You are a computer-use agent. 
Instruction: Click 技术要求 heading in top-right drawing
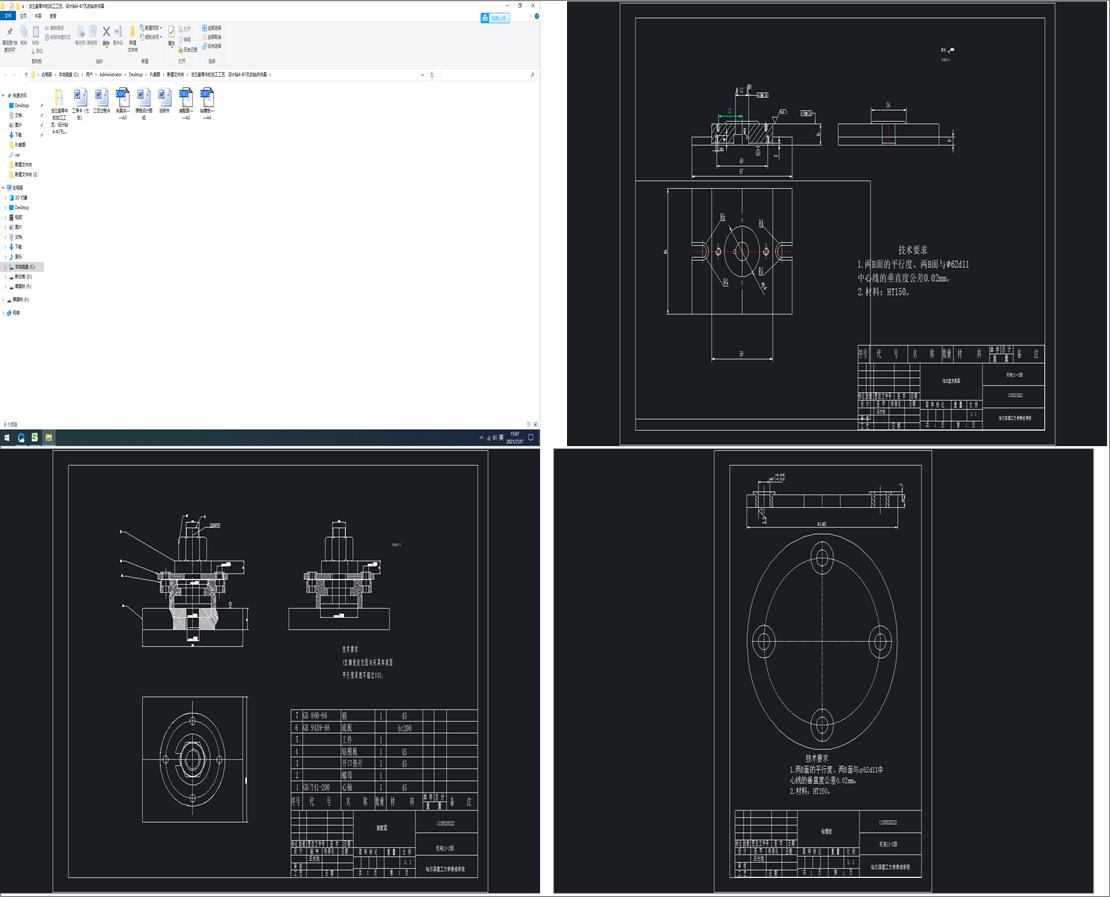(x=912, y=250)
